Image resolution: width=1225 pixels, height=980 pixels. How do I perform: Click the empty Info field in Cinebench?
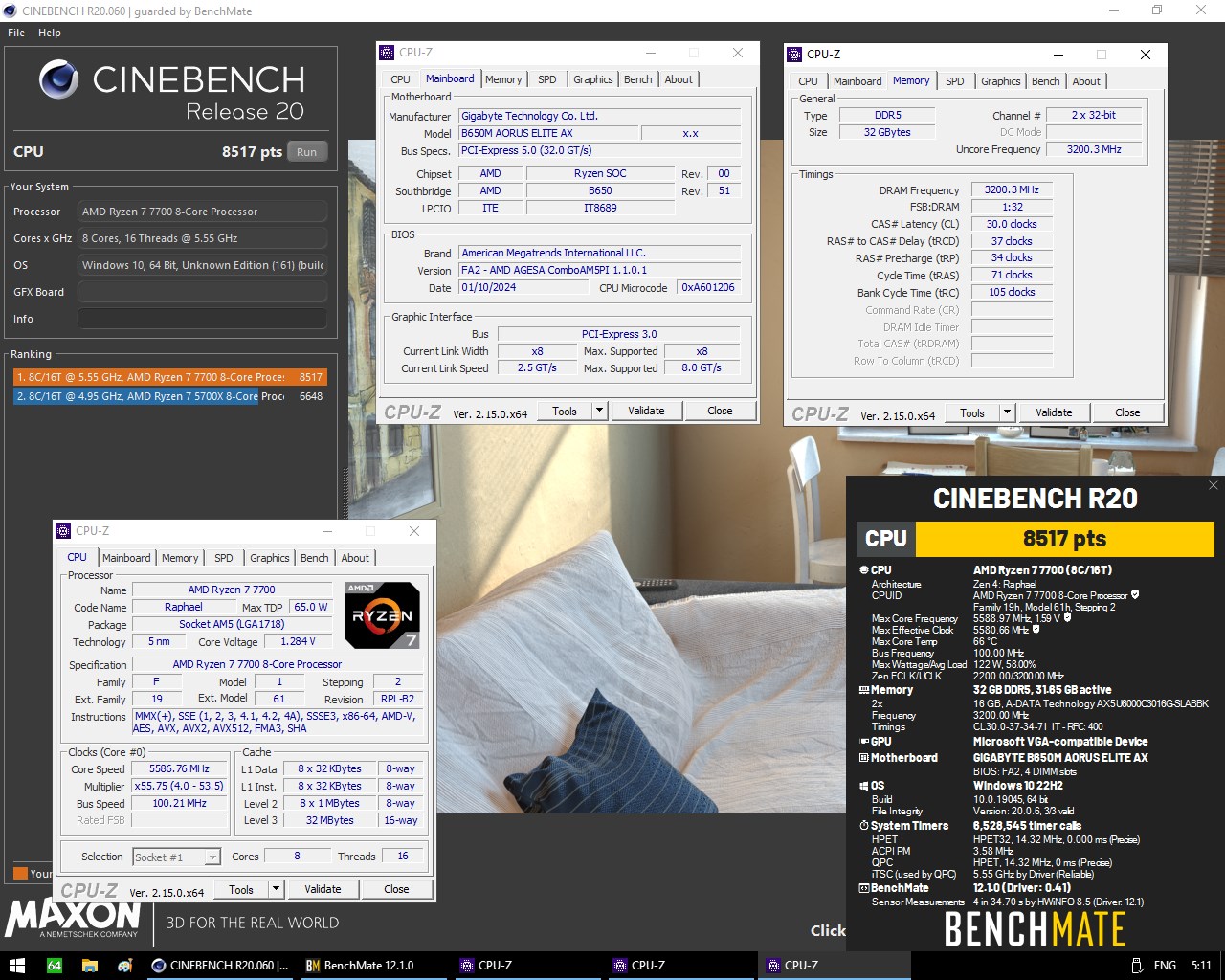click(x=202, y=319)
